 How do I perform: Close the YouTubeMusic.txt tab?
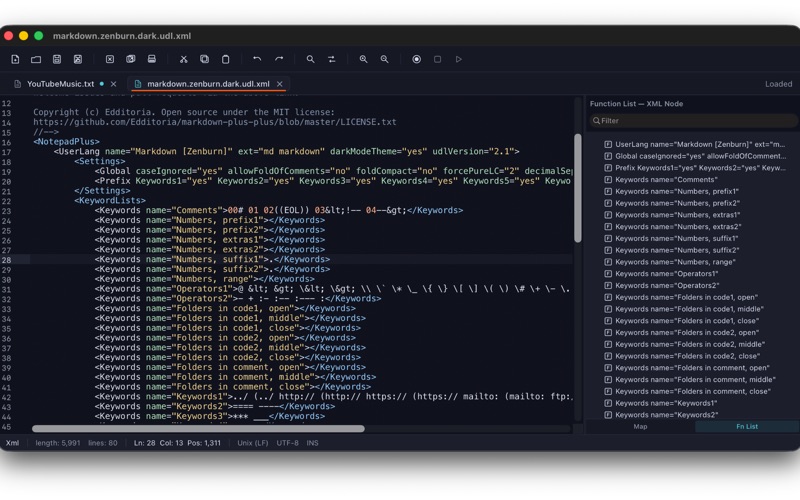tap(113, 84)
